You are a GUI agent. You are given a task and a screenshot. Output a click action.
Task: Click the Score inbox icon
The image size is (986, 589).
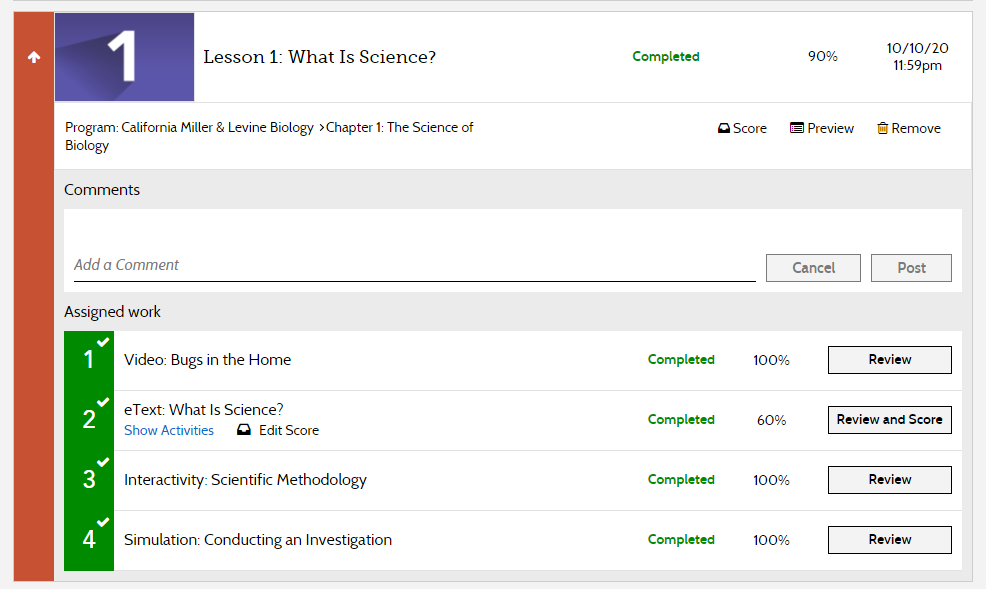pos(724,129)
